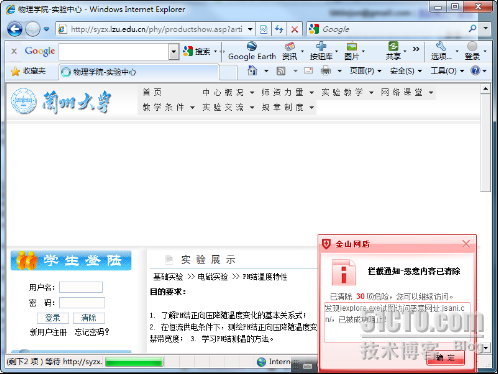Screen dimensions: 498x374
Task: Click the Lanzhou University logo
Action: tap(60, 101)
